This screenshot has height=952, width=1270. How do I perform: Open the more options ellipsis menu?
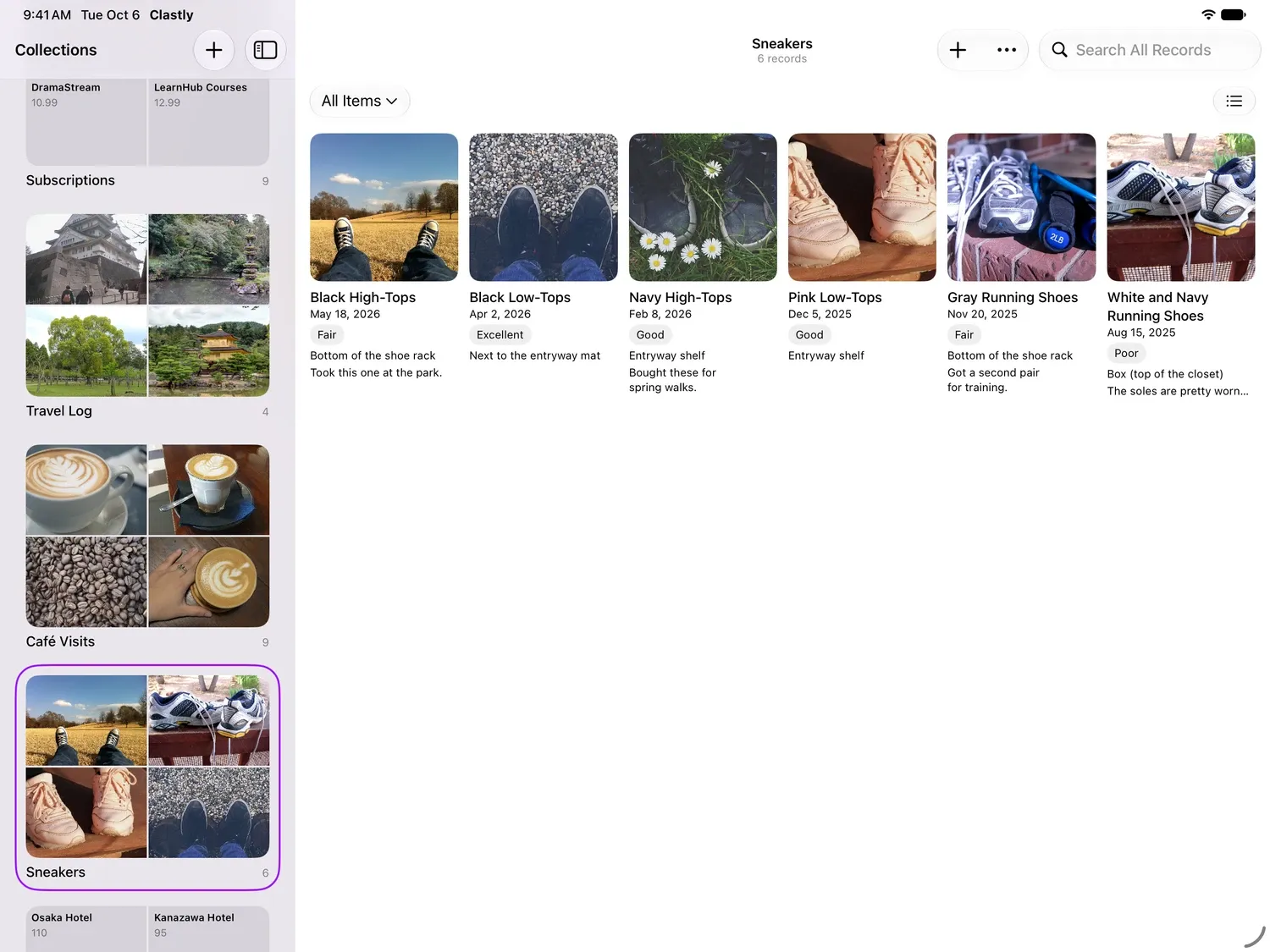(1007, 50)
